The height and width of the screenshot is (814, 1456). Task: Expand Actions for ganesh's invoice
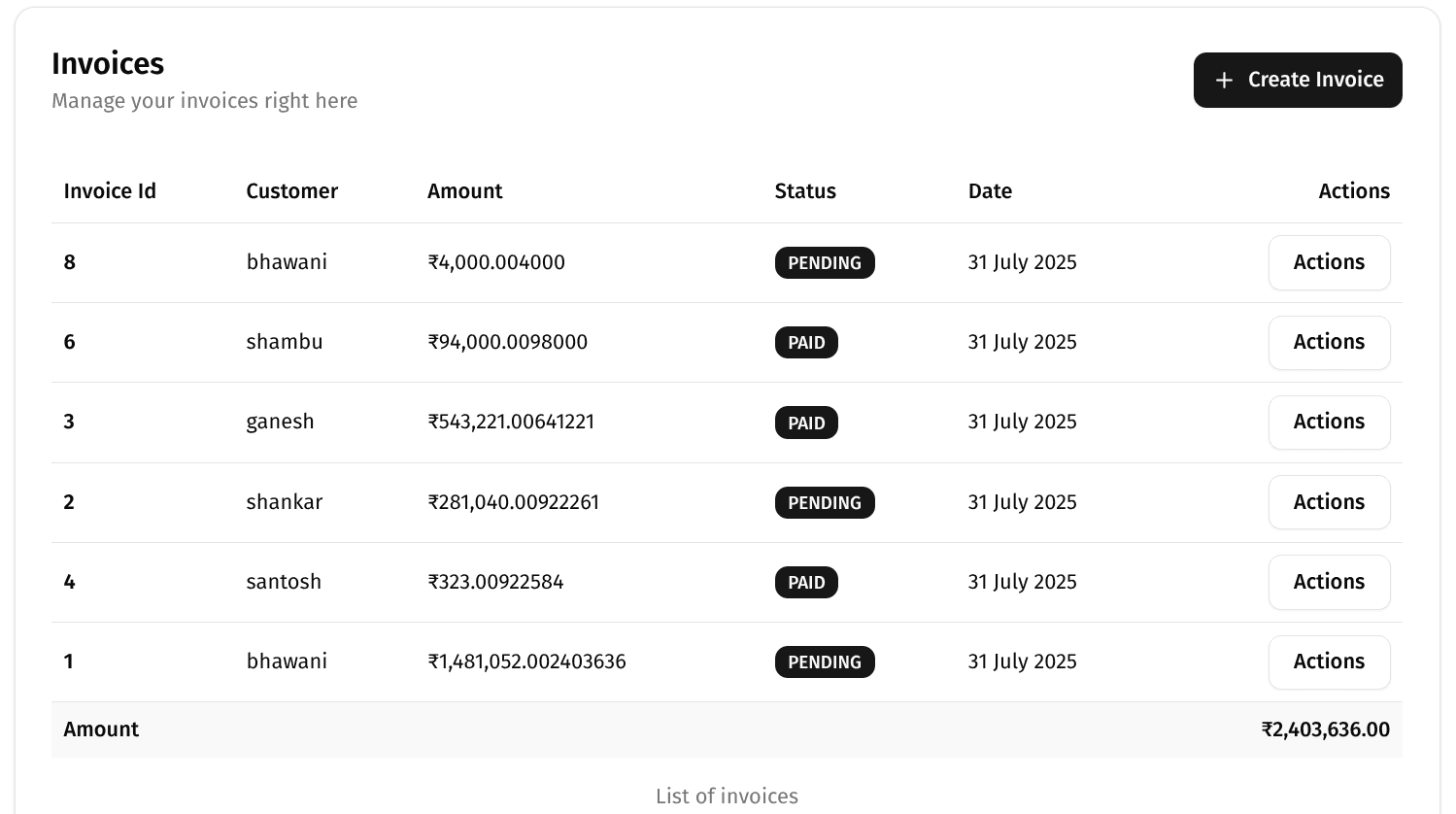pos(1328,422)
